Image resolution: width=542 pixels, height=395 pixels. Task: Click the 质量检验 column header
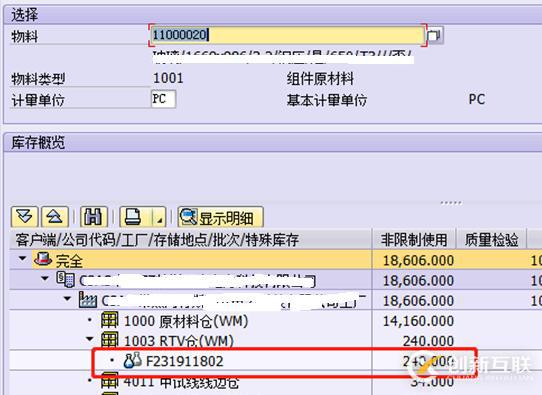click(x=492, y=239)
